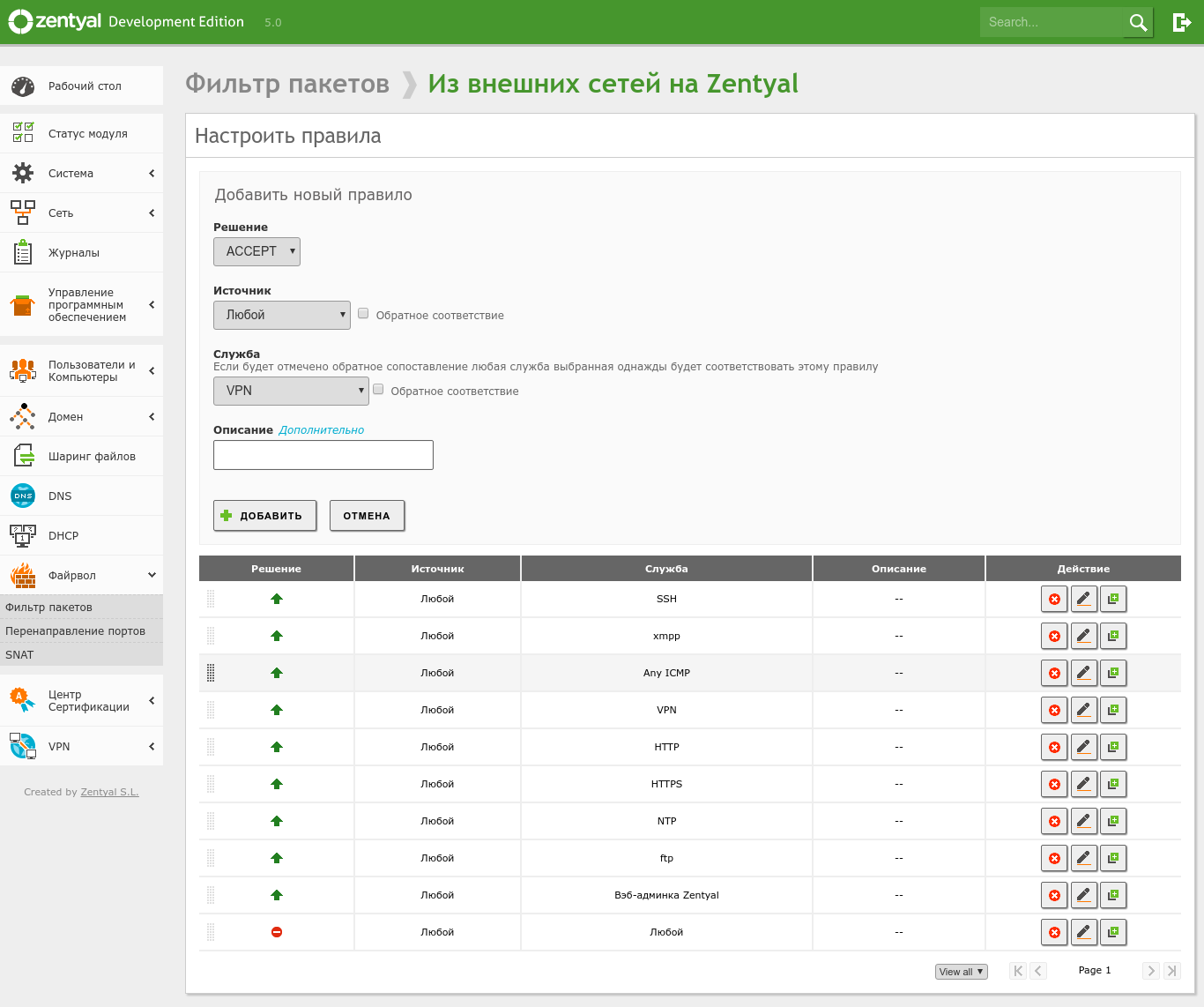Open the View all pager dropdown
1204x1007 pixels.
[x=962, y=972]
